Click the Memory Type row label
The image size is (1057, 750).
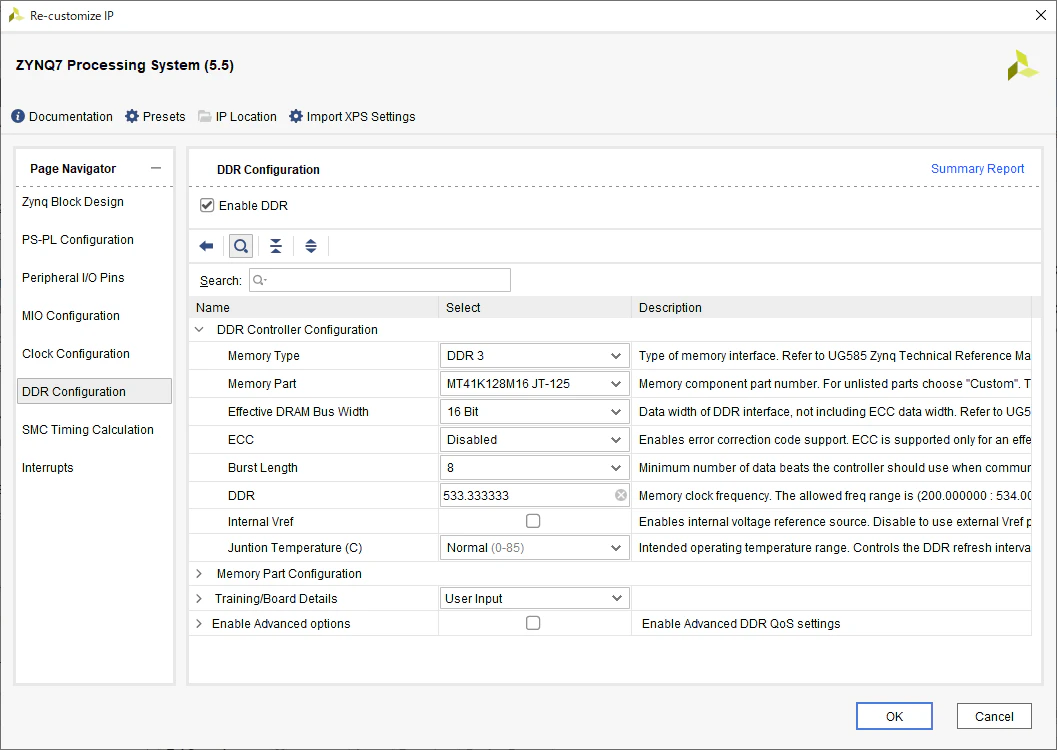(x=264, y=356)
